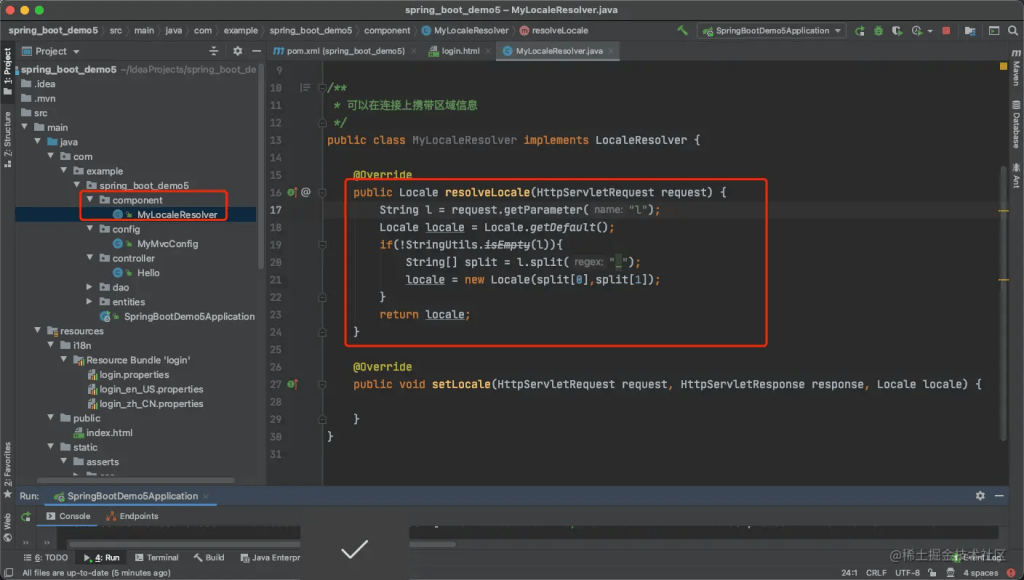Select login_en_US.properties file in tree
The image size is (1024, 580).
point(151,389)
